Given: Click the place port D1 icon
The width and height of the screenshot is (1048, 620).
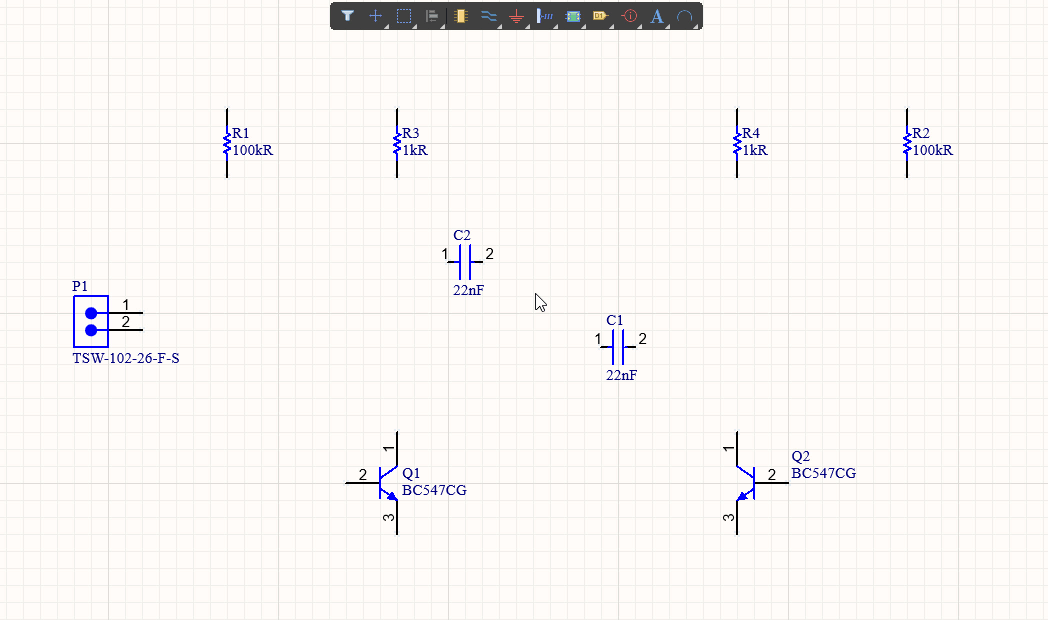Looking at the screenshot, I should click(600, 16).
